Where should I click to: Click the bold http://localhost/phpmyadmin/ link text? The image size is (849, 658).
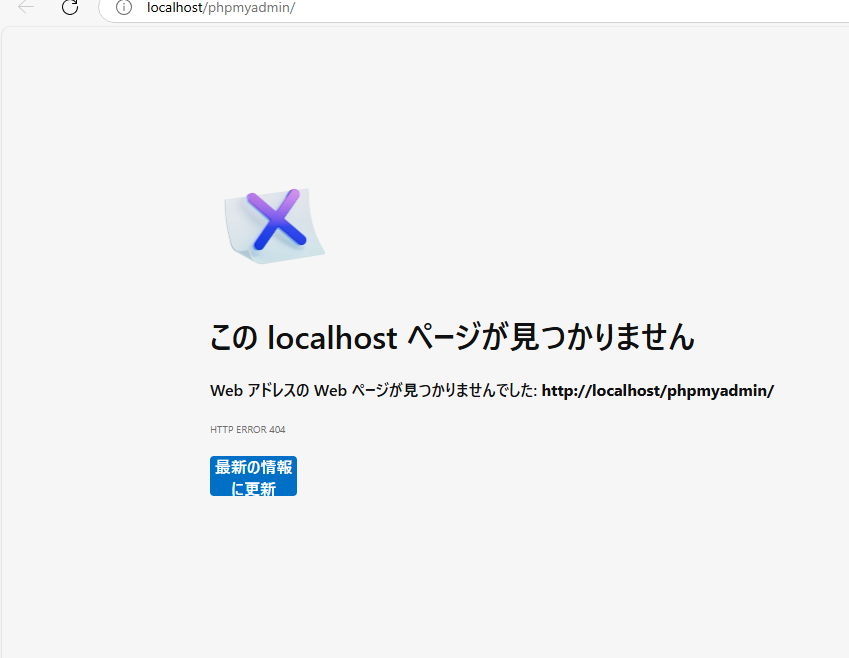click(x=657, y=390)
